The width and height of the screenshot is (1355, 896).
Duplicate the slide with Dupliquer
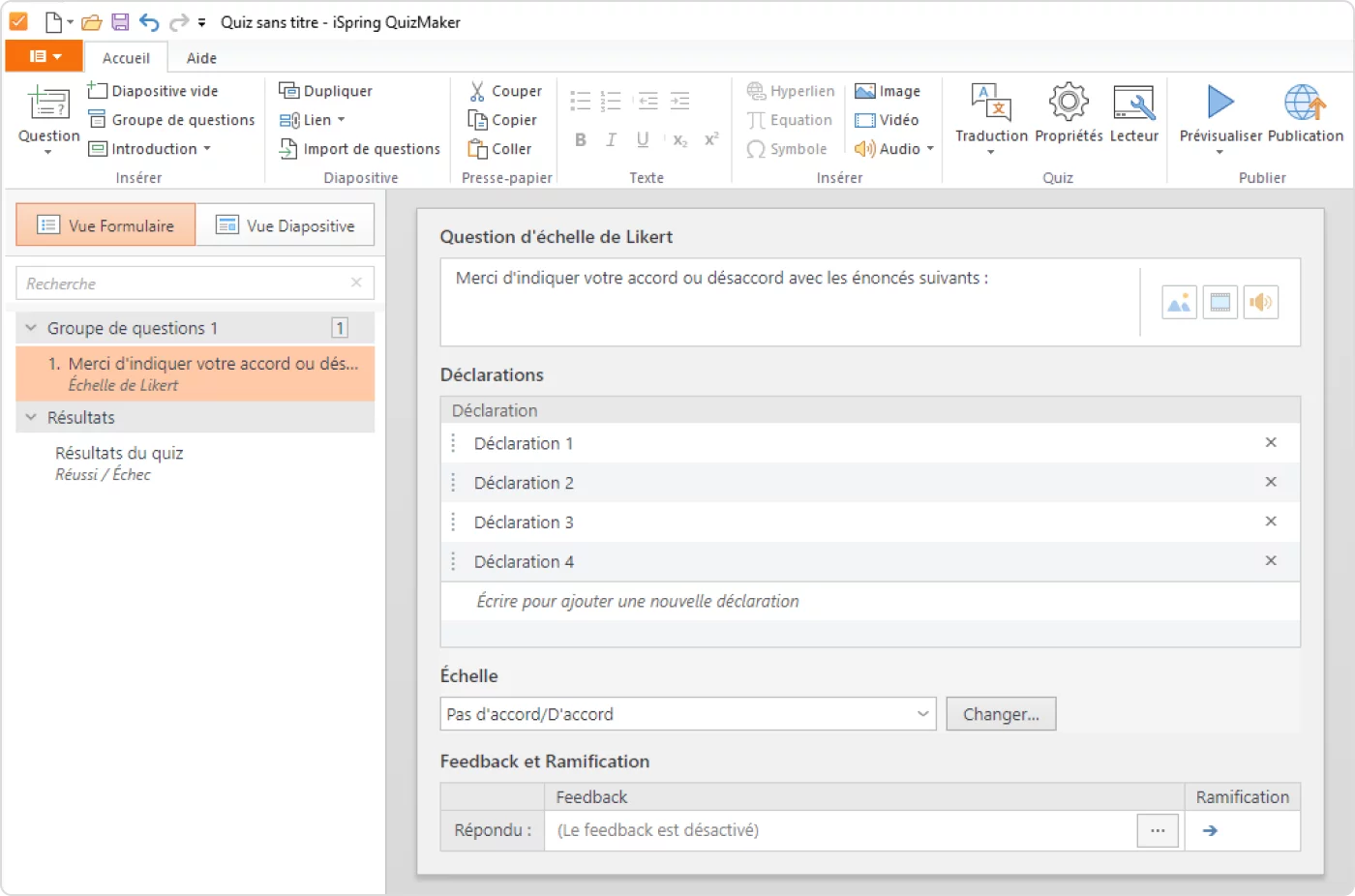[x=326, y=91]
